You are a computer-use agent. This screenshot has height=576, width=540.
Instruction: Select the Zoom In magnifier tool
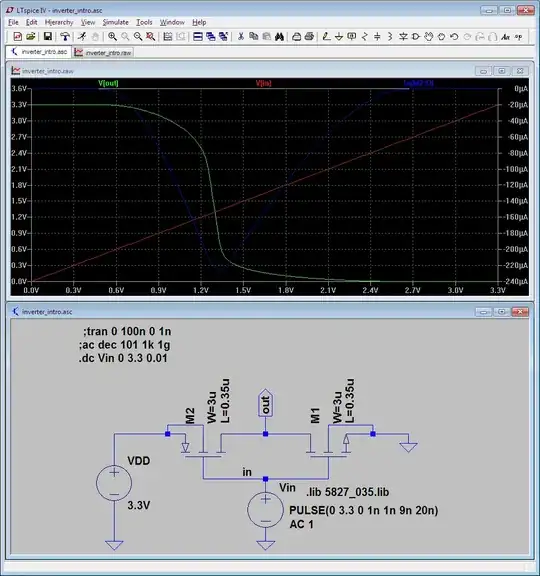pos(112,36)
